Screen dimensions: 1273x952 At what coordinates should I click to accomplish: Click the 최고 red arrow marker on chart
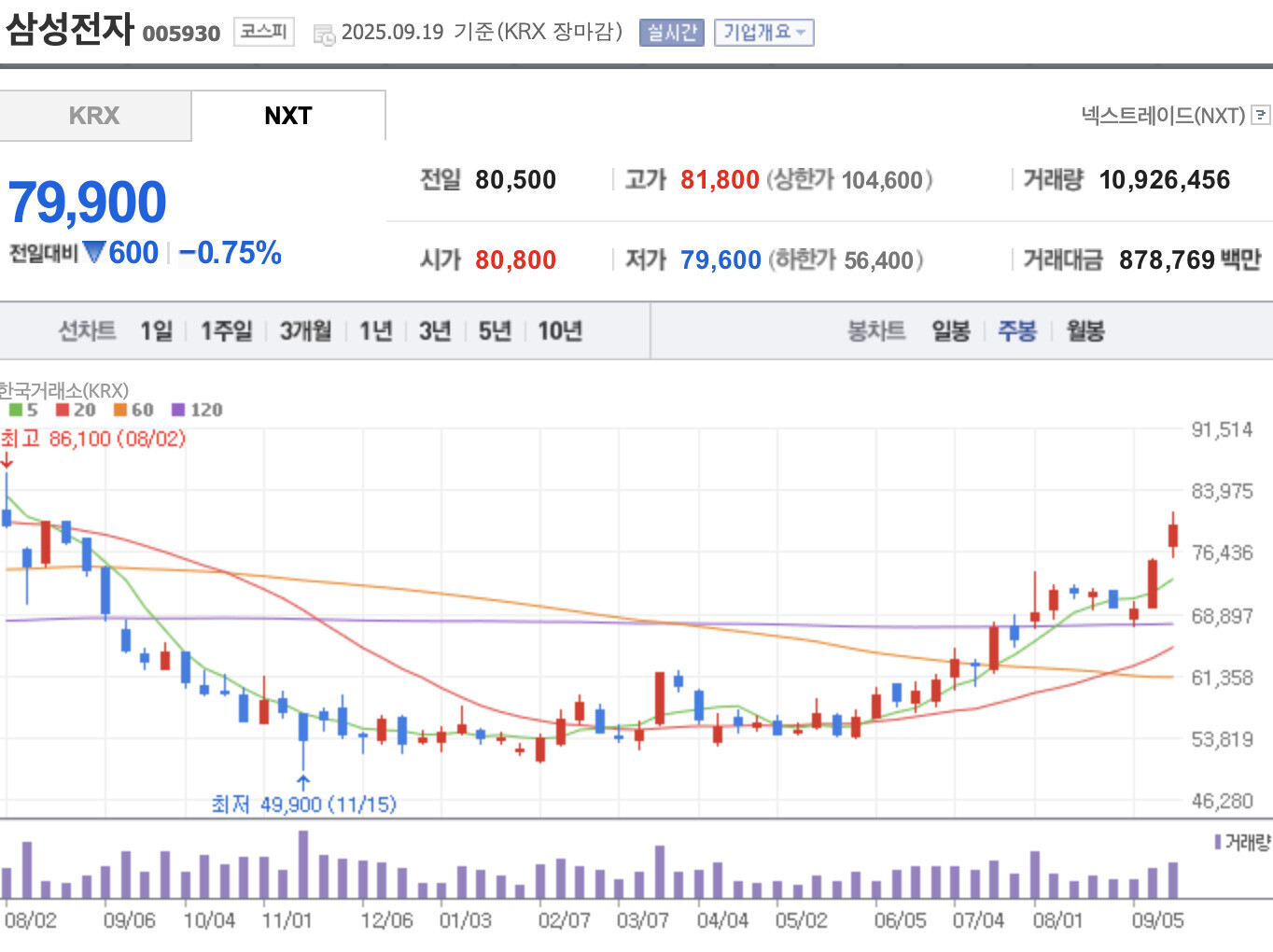(7, 460)
